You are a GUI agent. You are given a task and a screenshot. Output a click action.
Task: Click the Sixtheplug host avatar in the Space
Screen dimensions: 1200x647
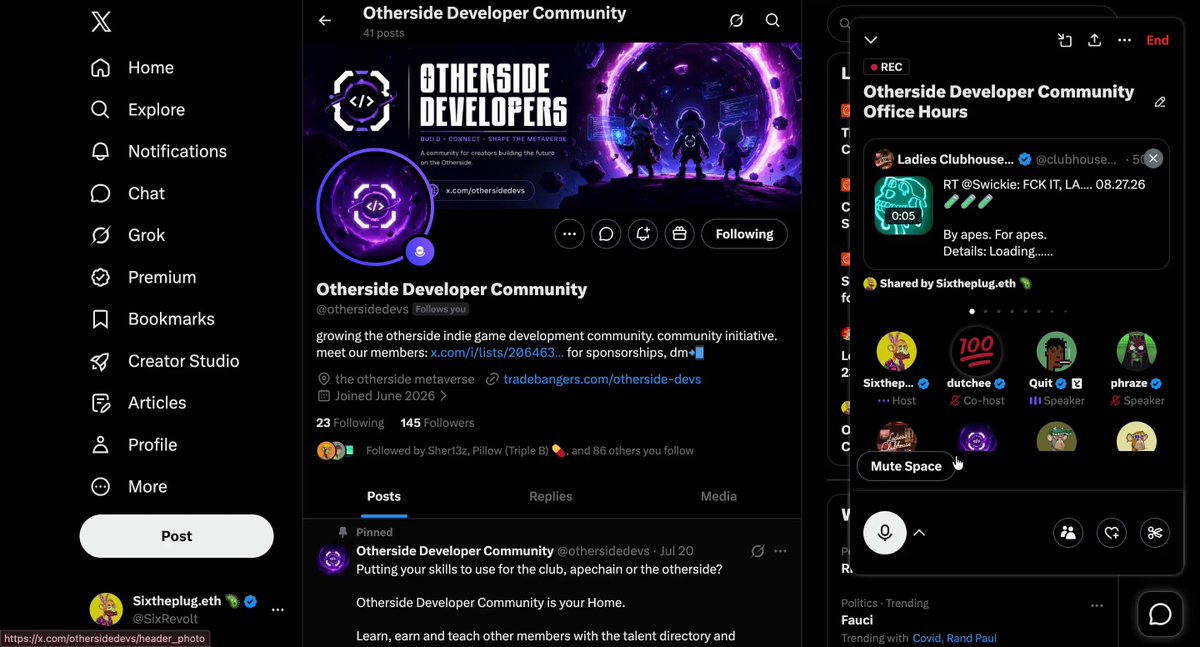click(x=897, y=351)
